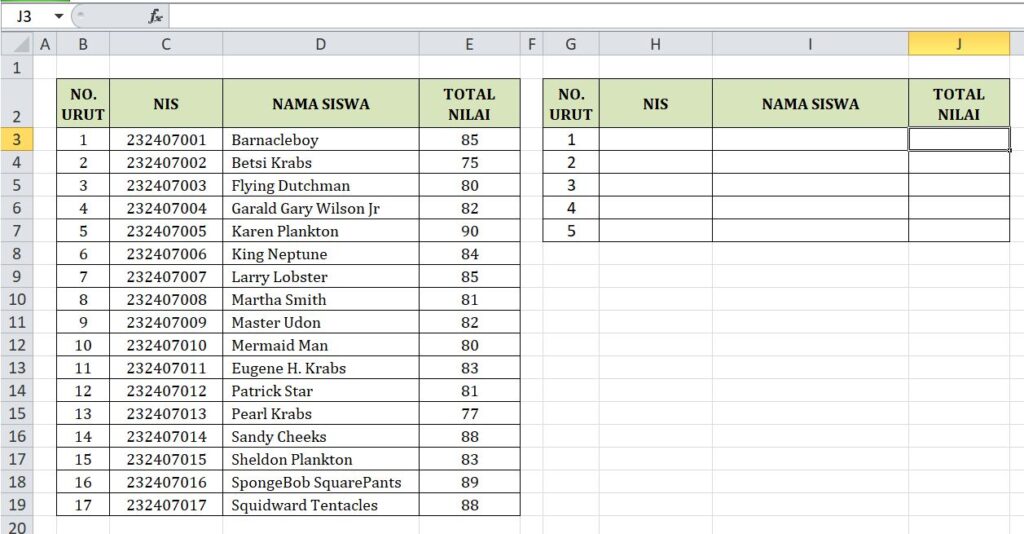Select cell containing Patrick Star
1024x534 pixels.
(321, 390)
